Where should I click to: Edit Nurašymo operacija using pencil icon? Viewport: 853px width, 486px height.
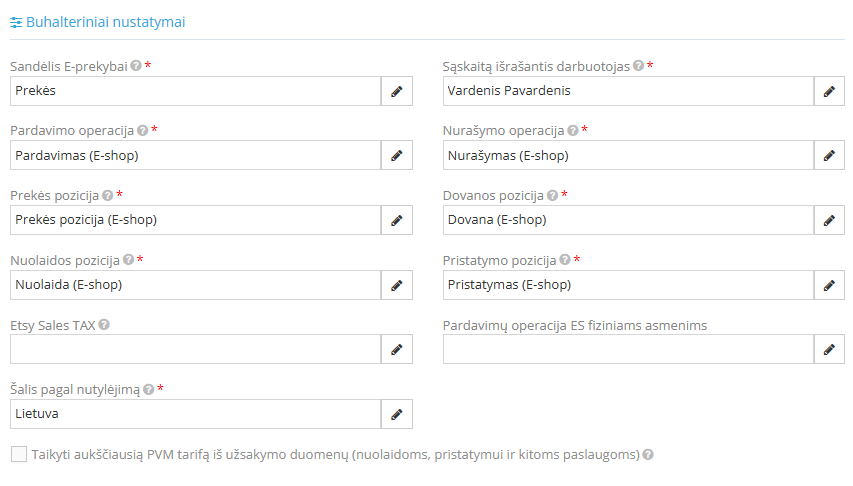click(829, 155)
